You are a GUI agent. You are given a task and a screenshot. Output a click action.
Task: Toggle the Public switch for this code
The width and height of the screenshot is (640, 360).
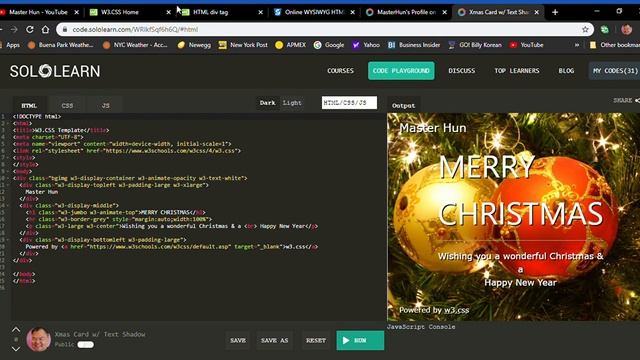pyautogui.click(x=85, y=344)
